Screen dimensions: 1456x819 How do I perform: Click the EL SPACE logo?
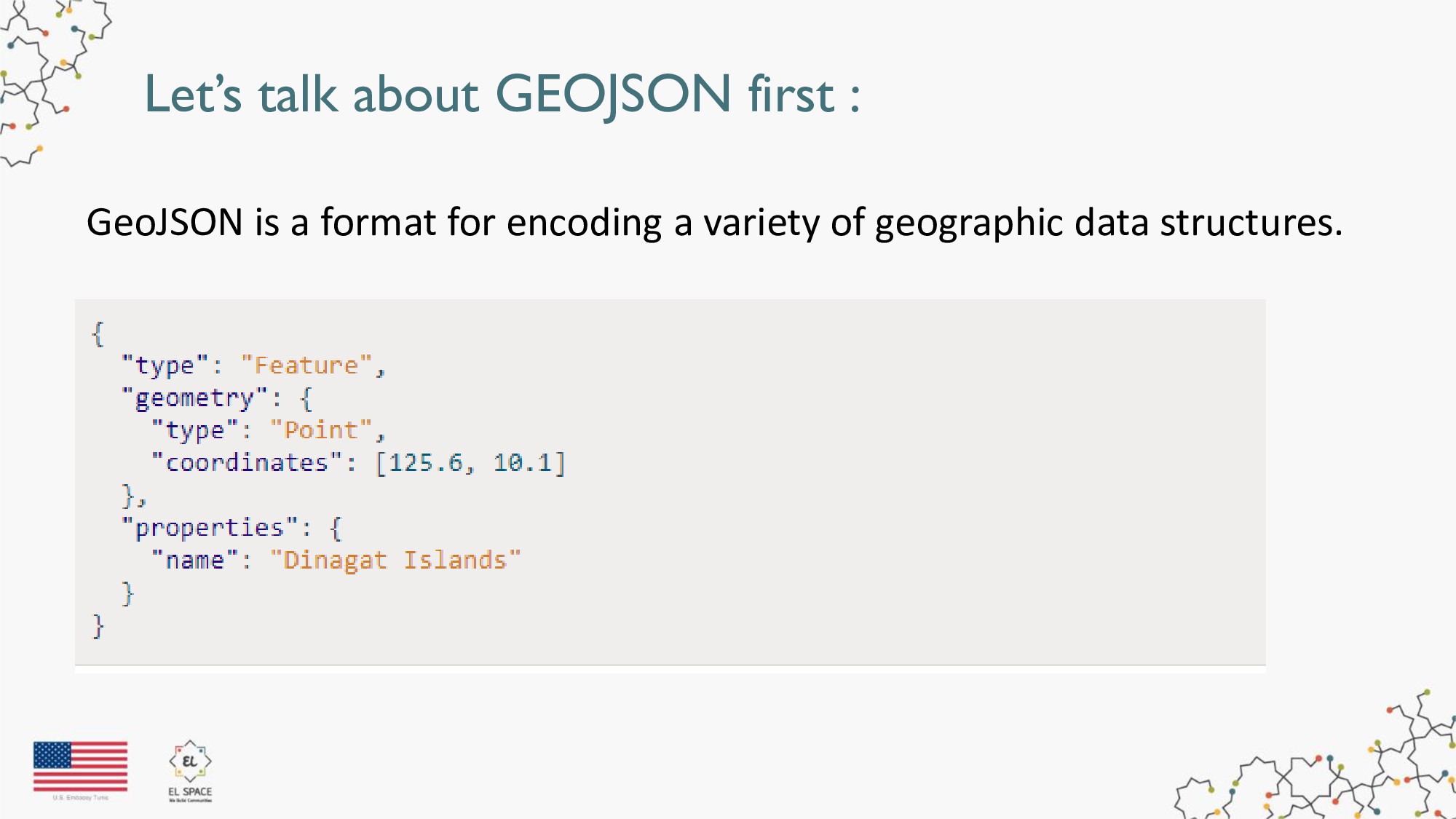(x=190, y=771)
